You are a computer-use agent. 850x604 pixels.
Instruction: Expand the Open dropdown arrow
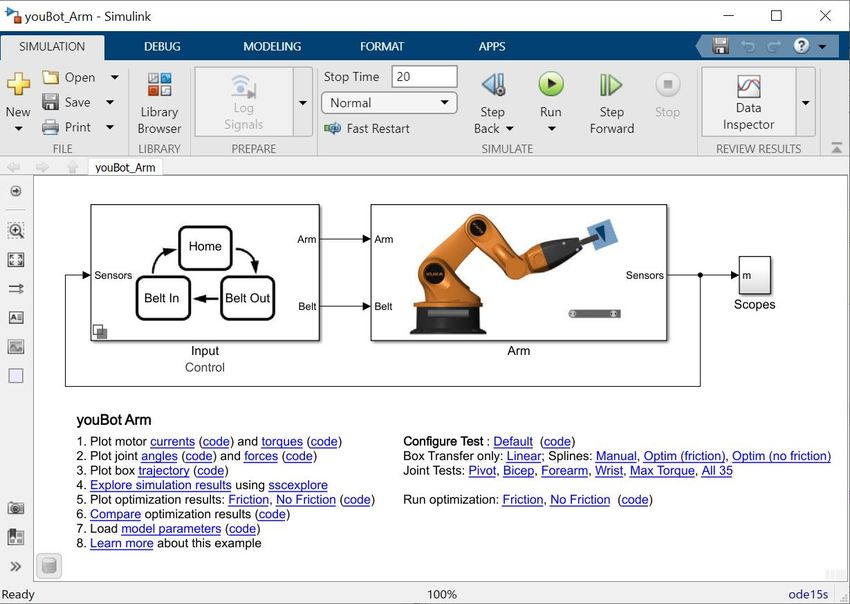[114, 78]
